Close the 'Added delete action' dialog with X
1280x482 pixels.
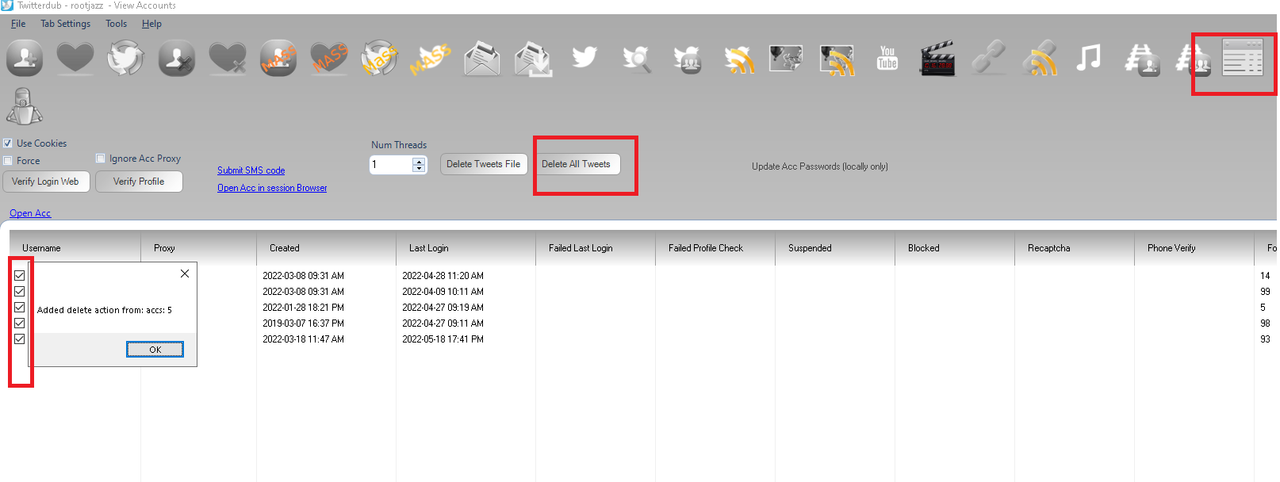pyautogui.click(x=184, y=273)
